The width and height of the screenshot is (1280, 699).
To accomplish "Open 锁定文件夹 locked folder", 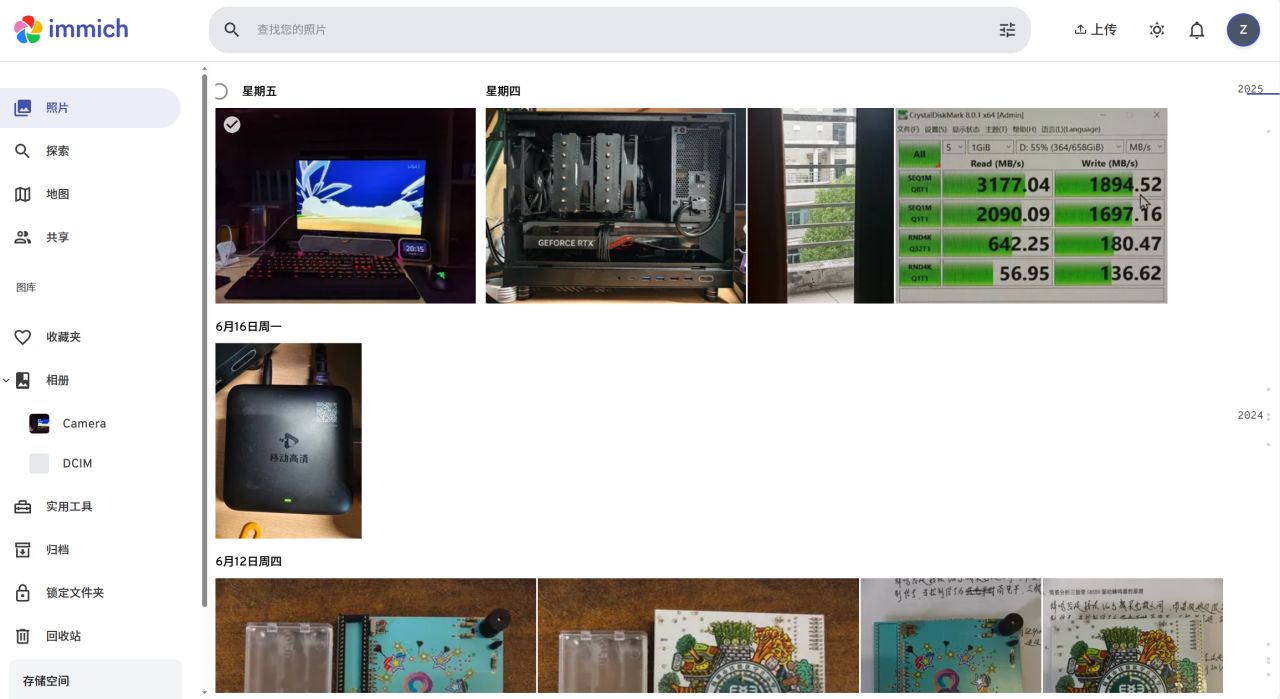I will [90, 593].
